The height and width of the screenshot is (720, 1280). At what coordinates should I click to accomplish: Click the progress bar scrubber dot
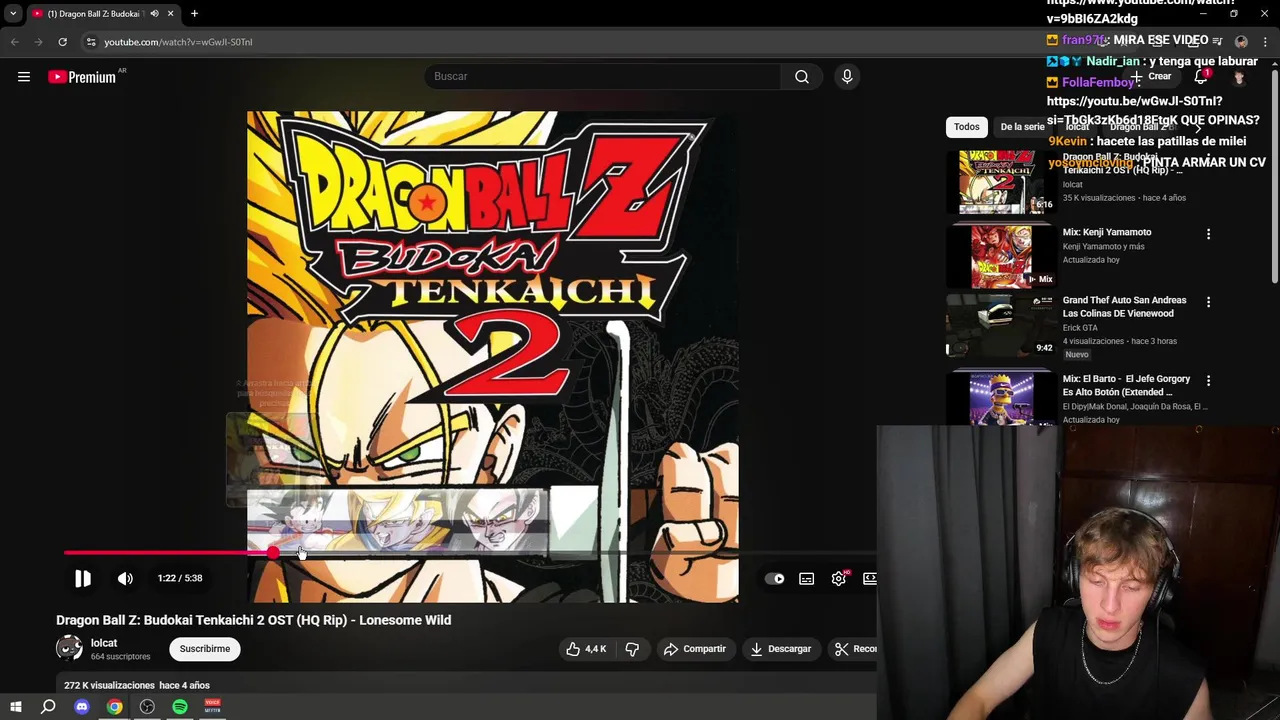273,552
